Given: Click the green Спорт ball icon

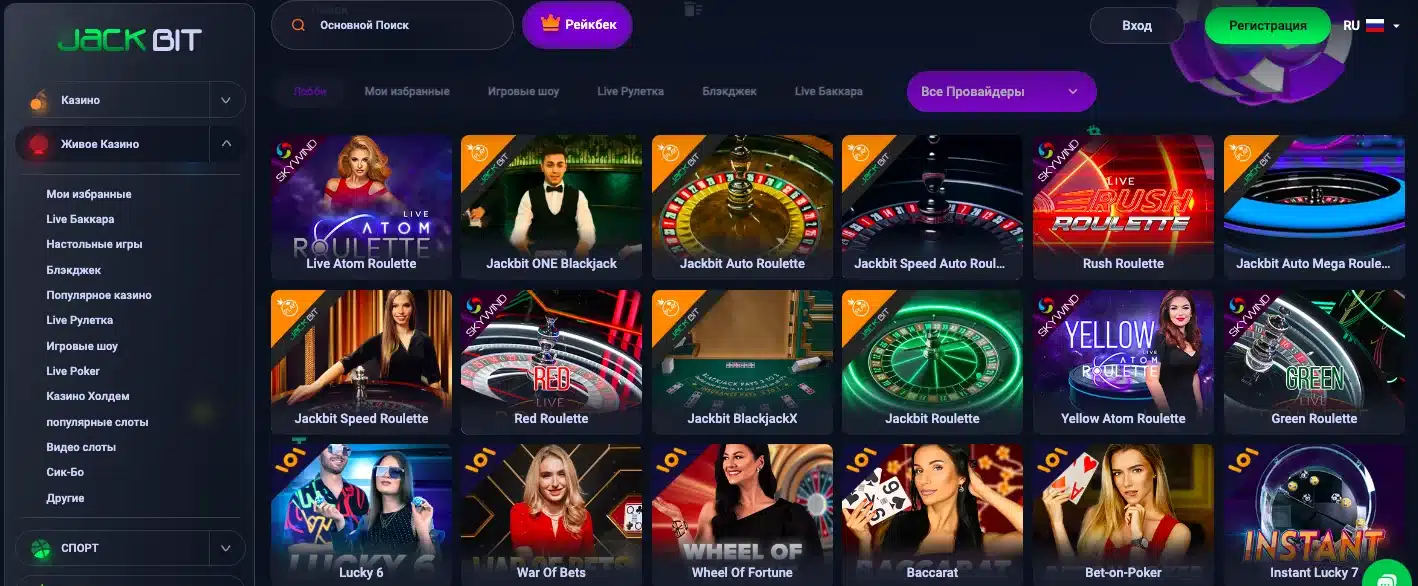Looking at the screenshot, I should 40,548.
